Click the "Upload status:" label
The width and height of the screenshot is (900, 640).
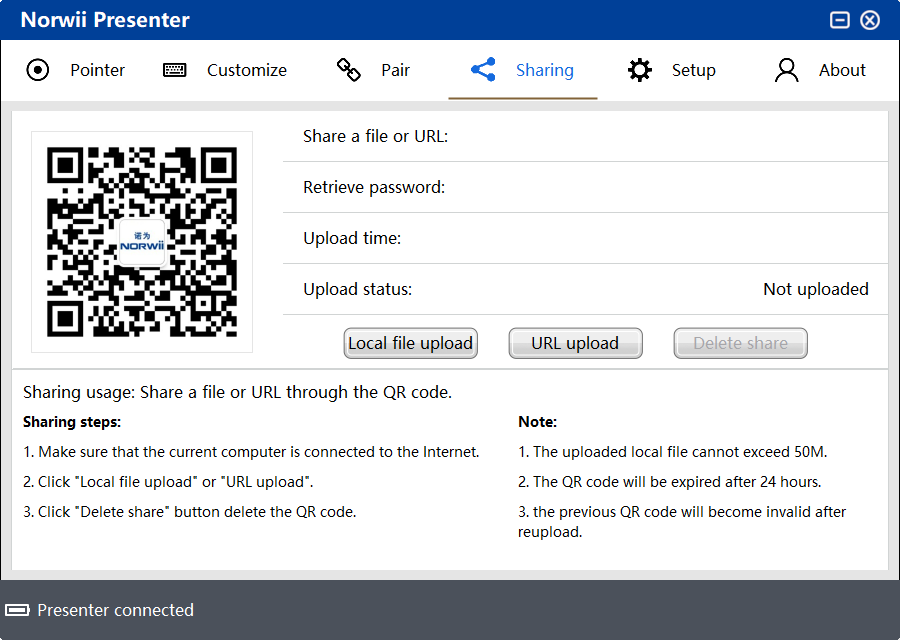coord(358,289)
